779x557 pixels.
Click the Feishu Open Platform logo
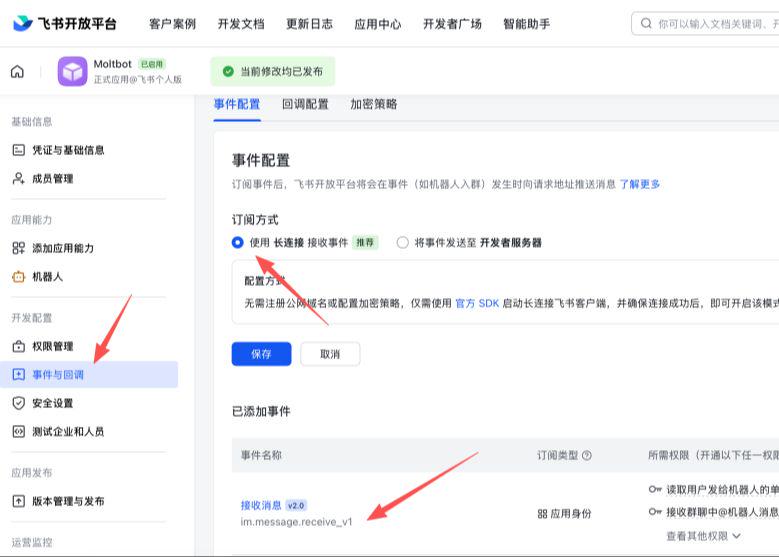[65, 23]
